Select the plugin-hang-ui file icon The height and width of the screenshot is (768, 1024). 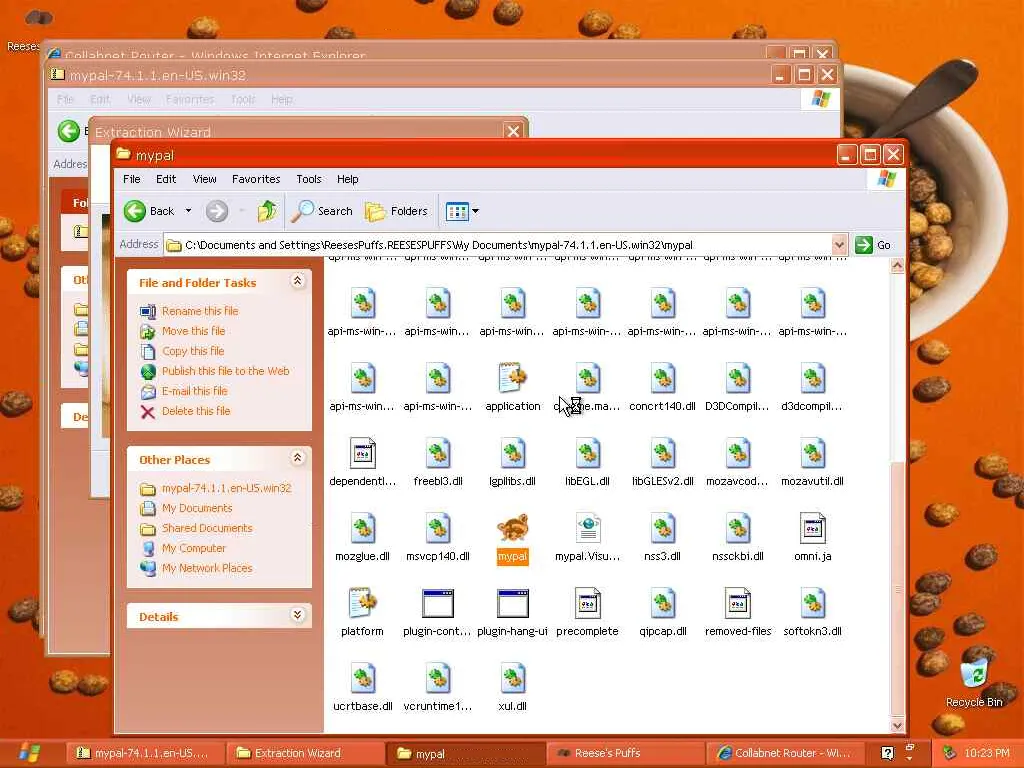pyautogui.click(x=513, y=603)
